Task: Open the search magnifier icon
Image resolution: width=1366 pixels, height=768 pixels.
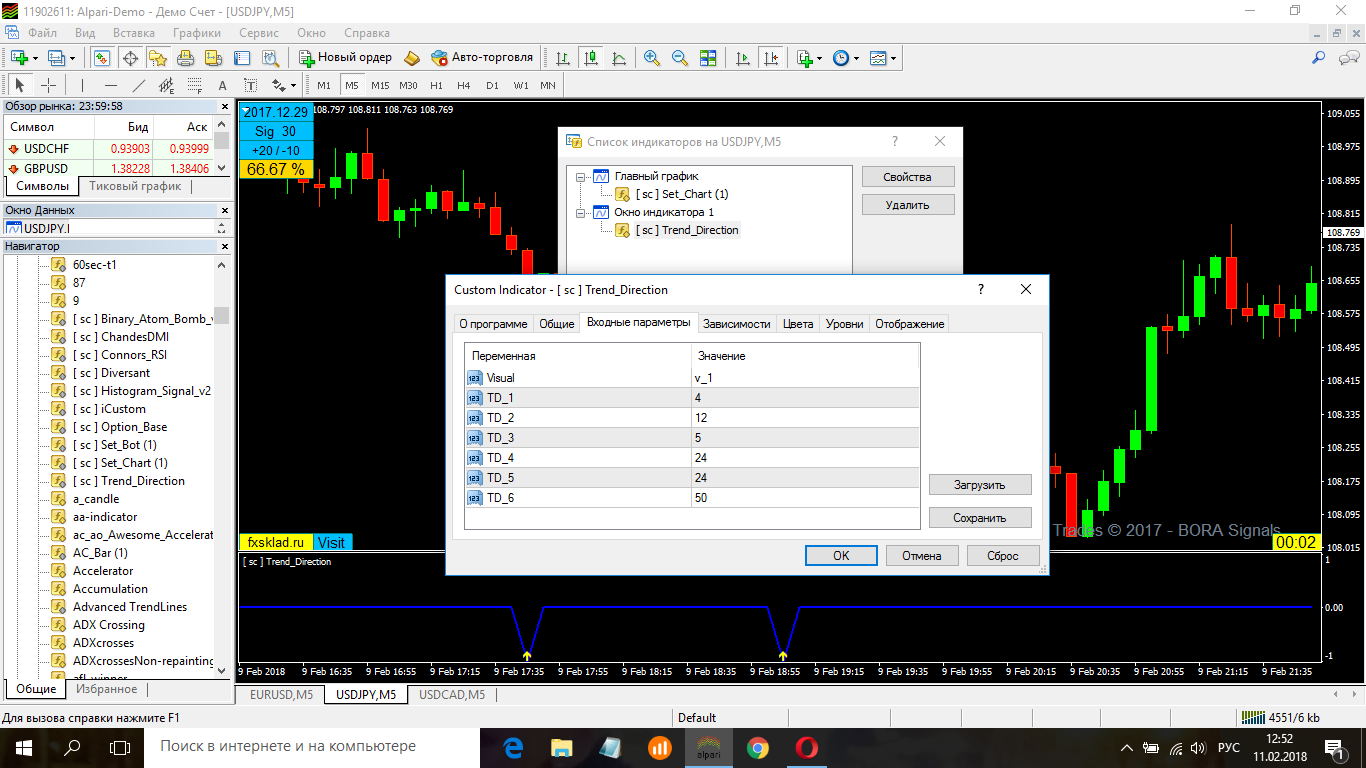Action: click(1319, 58)
